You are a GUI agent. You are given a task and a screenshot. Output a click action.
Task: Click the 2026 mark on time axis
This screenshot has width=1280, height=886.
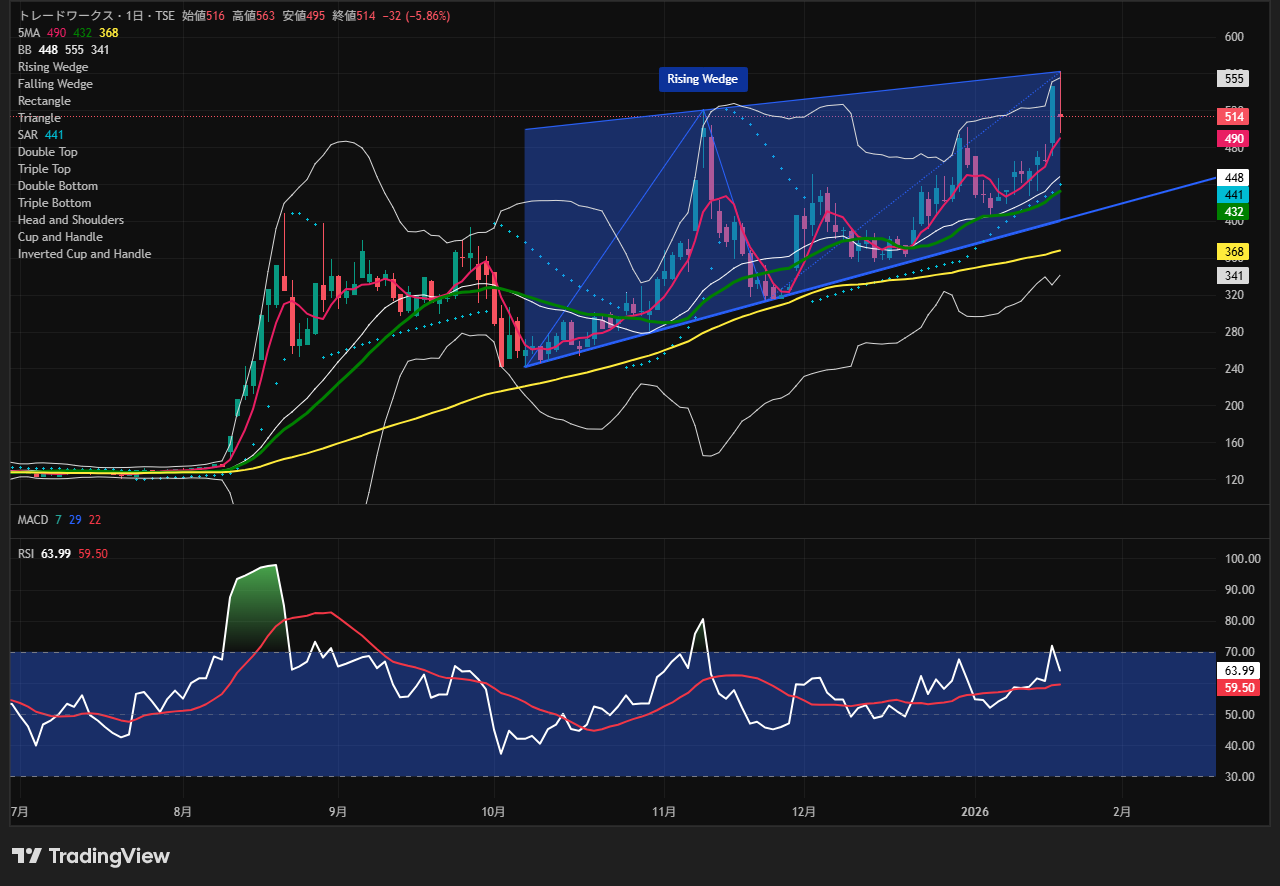[974, 812]
